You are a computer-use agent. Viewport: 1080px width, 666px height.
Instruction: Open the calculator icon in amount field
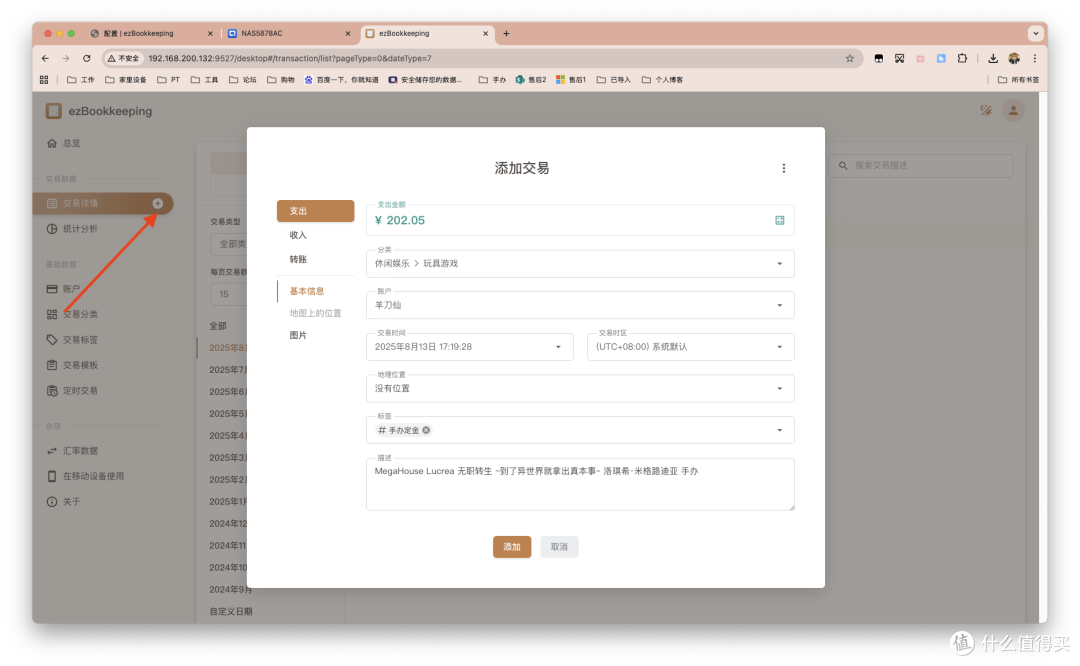780,220
